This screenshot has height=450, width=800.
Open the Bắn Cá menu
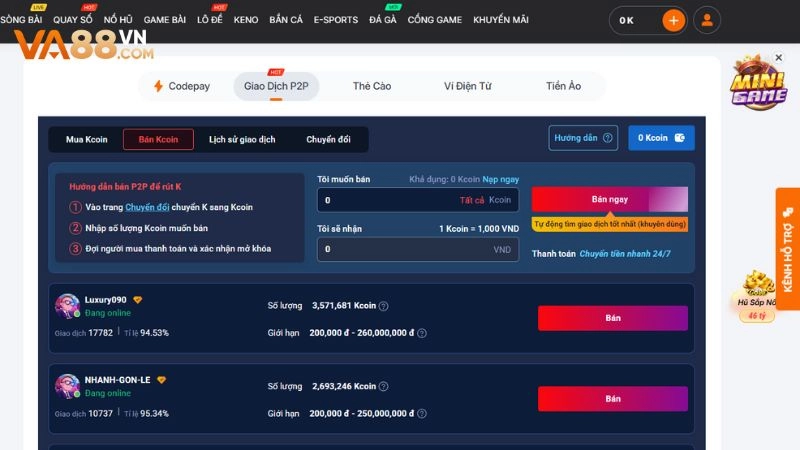point(286,19)
